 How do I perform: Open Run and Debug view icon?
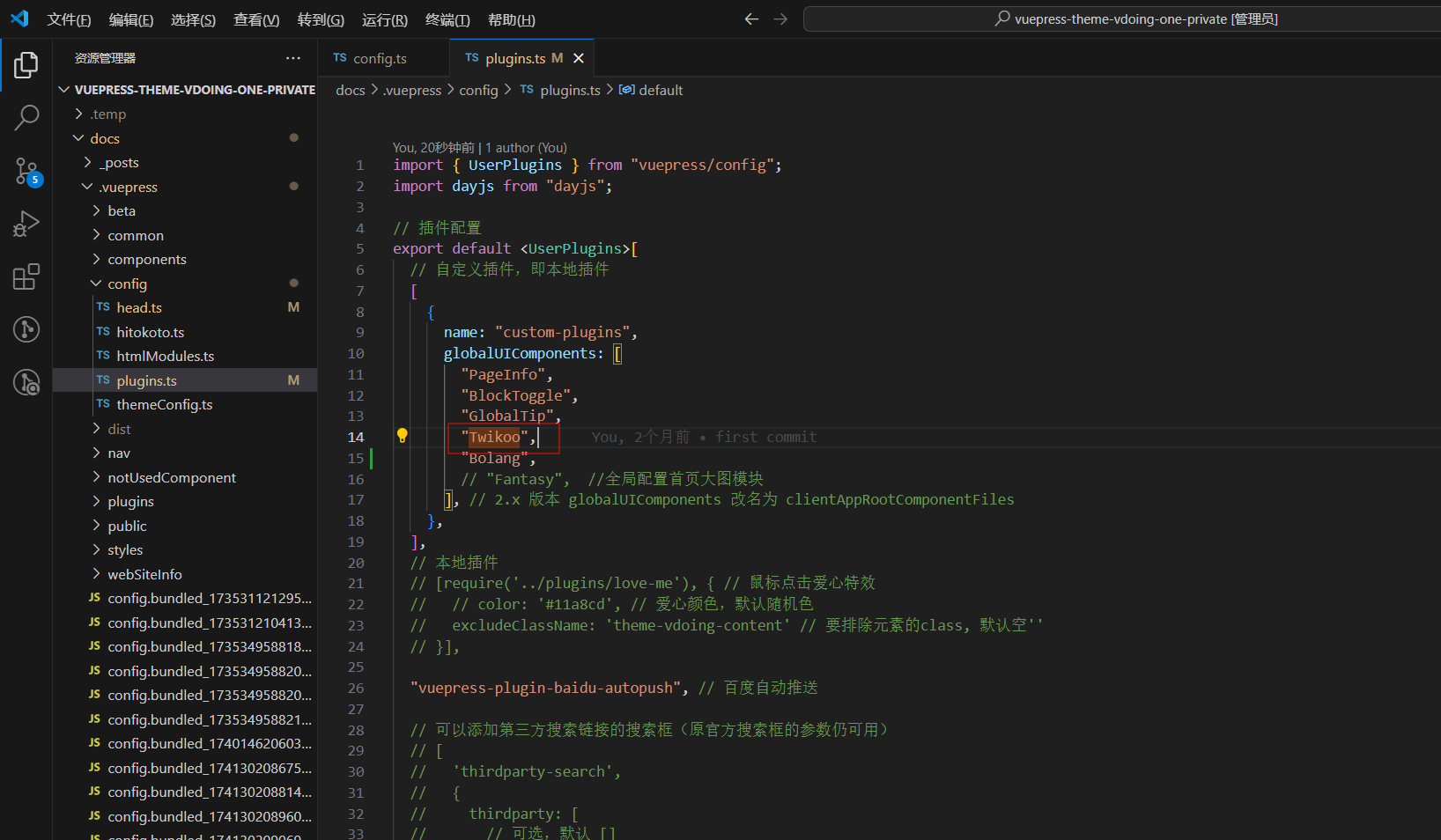click(x=26, y=224)
